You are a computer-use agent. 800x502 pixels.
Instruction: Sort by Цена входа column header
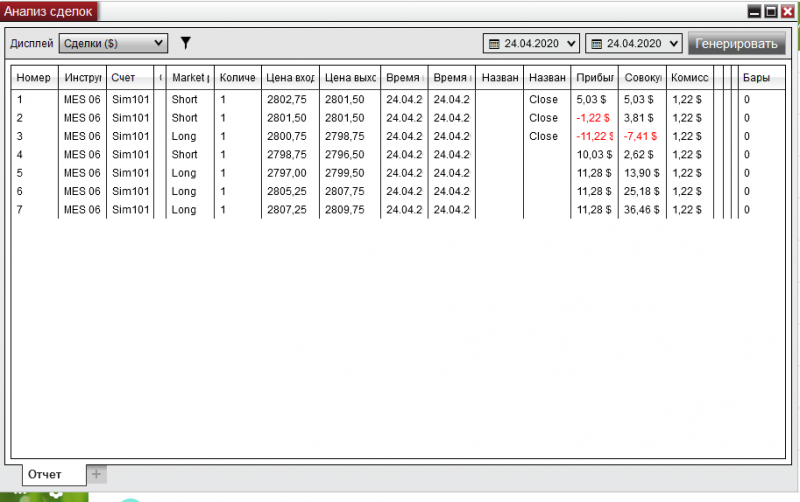(290, 78)
